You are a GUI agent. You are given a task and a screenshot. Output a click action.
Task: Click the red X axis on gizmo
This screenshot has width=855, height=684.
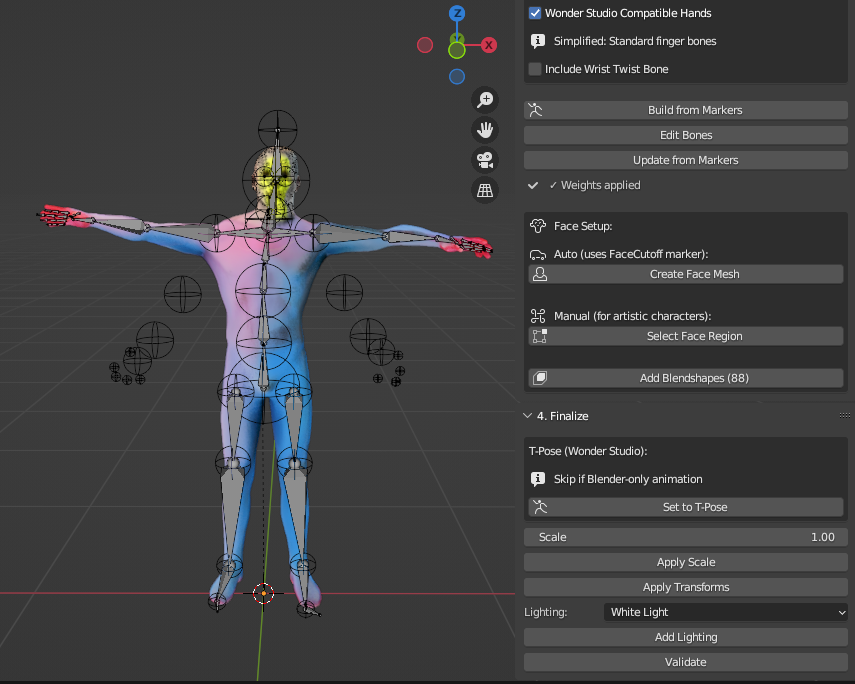(489, 45)
